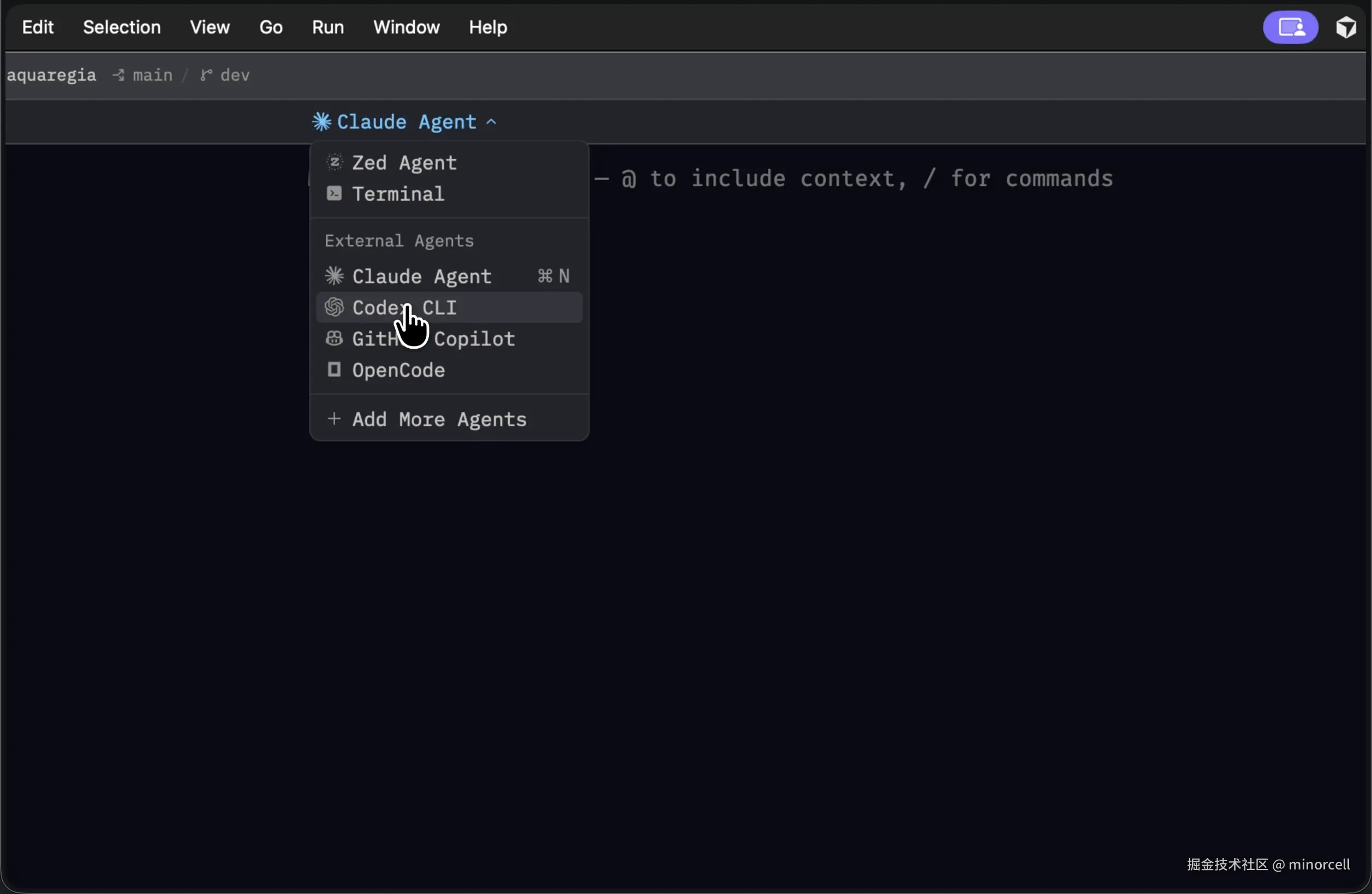Open the Help menu
The width and height of the screenshot is (1372, 894).
(488, 27)
